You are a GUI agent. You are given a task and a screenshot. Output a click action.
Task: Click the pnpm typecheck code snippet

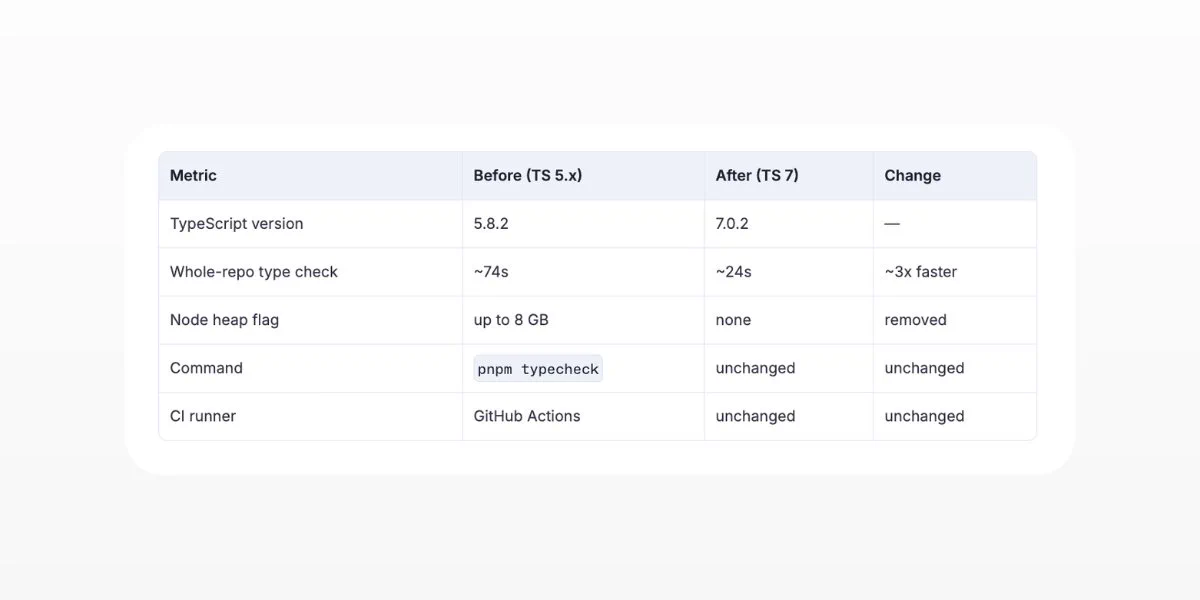[x=538, y=369]
